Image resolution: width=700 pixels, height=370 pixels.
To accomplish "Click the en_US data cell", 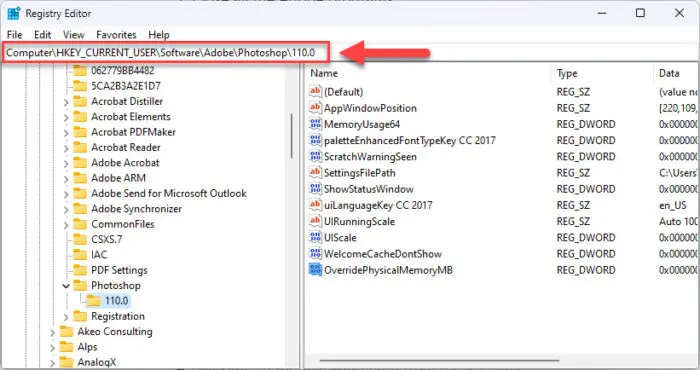I will [672, 205].
